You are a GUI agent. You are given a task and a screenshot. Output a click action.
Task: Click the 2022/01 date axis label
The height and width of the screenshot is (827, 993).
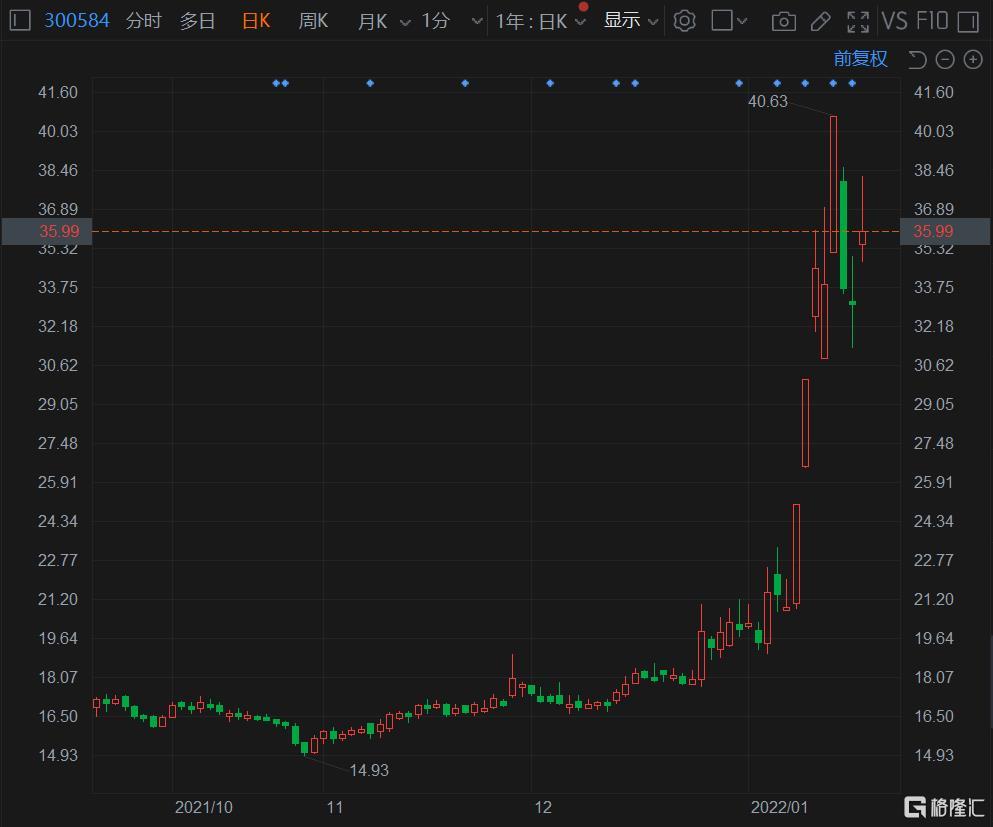click(779, 807)
